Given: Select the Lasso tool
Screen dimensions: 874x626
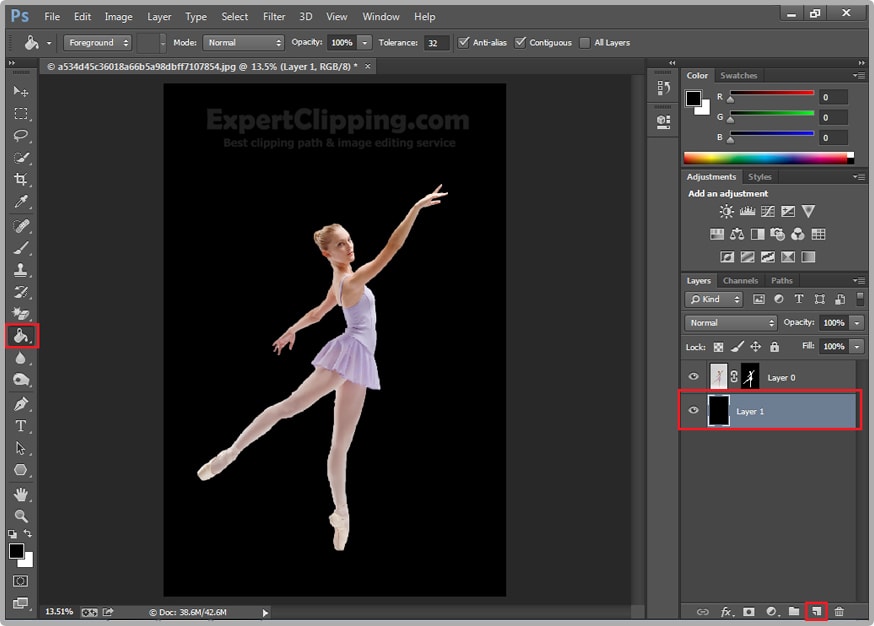Looking at the screenshot, I should pyautogui.click(x=21, y=135).
